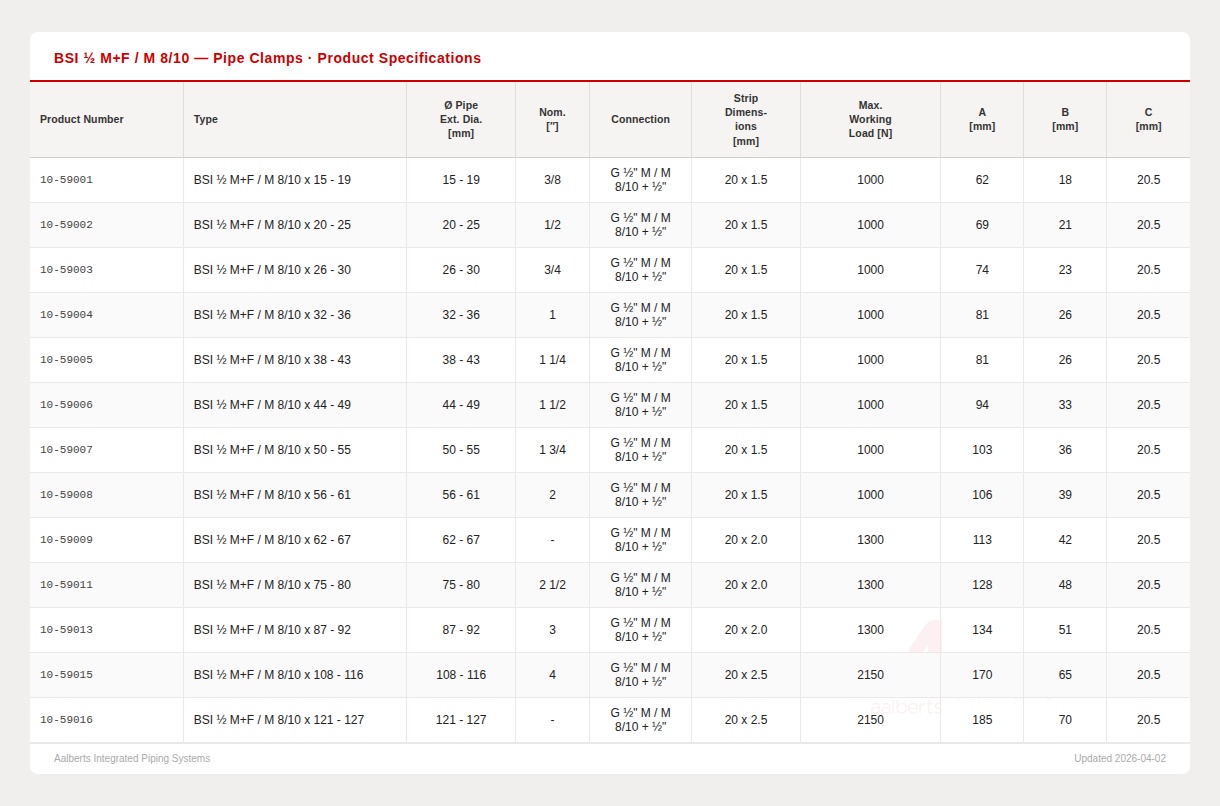Select product number 10-59016
The image size is (1220, 806).
click(x=66, y=720)
